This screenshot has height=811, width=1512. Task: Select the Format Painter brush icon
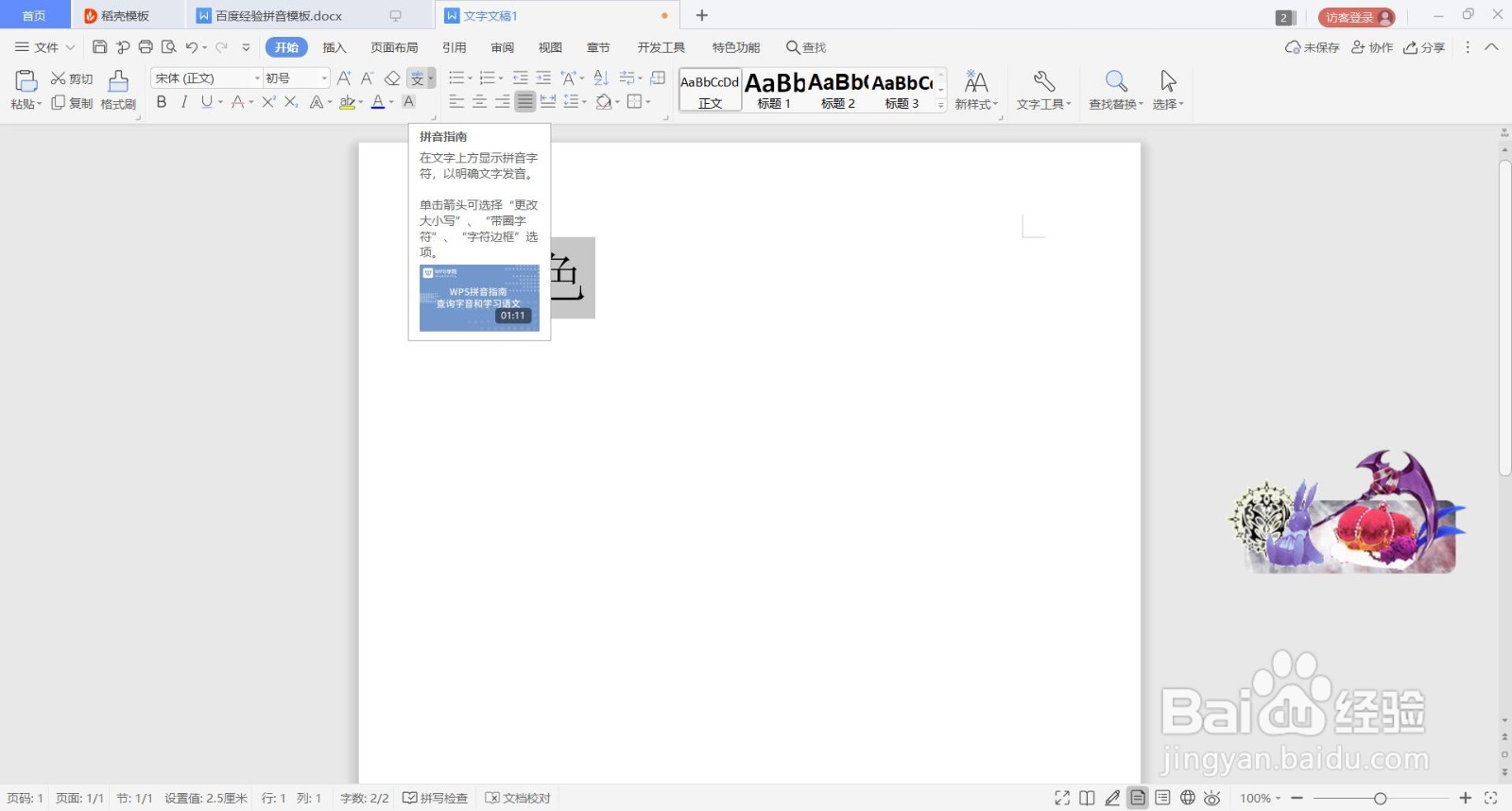point(118,81)
